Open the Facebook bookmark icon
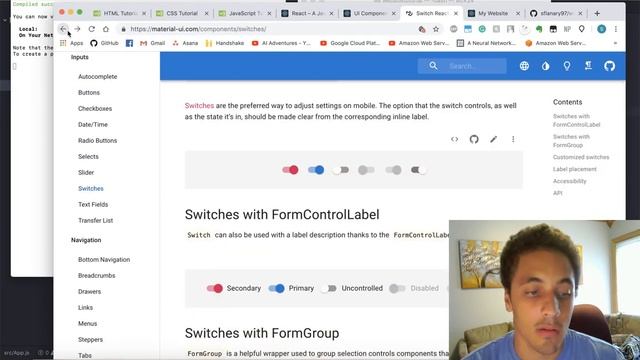Screen dimensions: 640x360 [129, 43]
